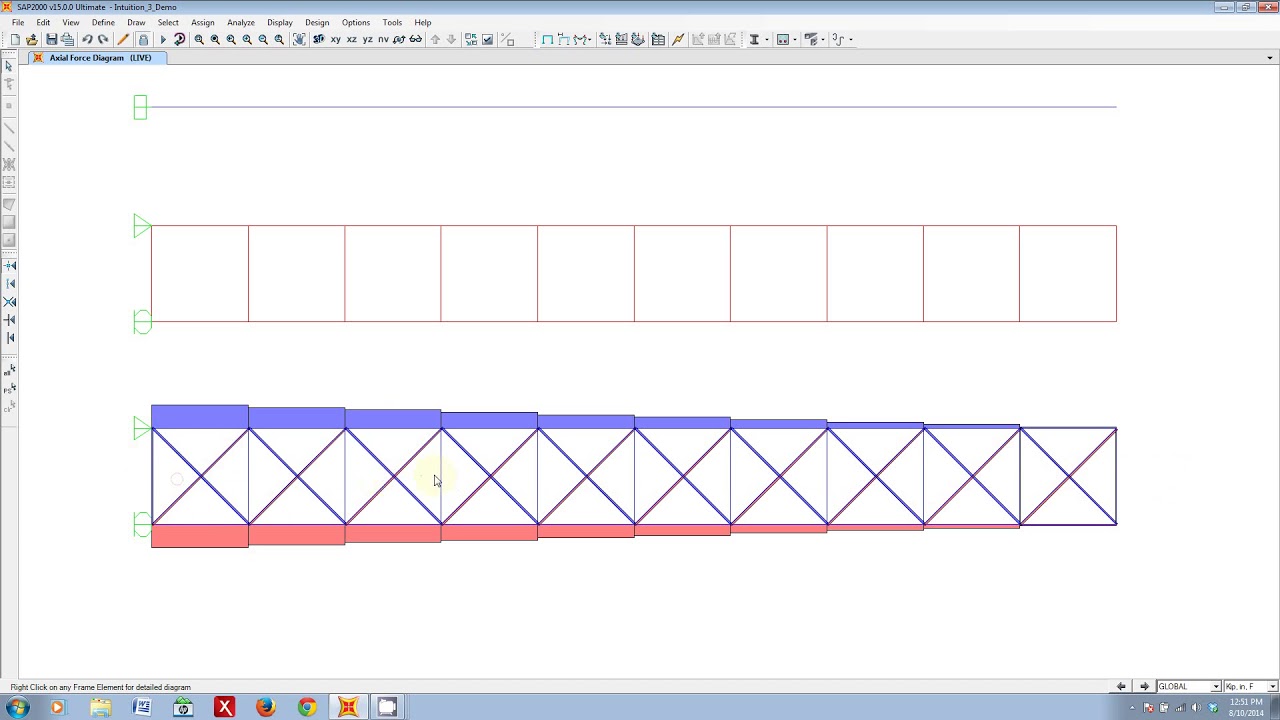
Task: Expand the last toolbar options dropdown arrow
Action: (851, 40)
